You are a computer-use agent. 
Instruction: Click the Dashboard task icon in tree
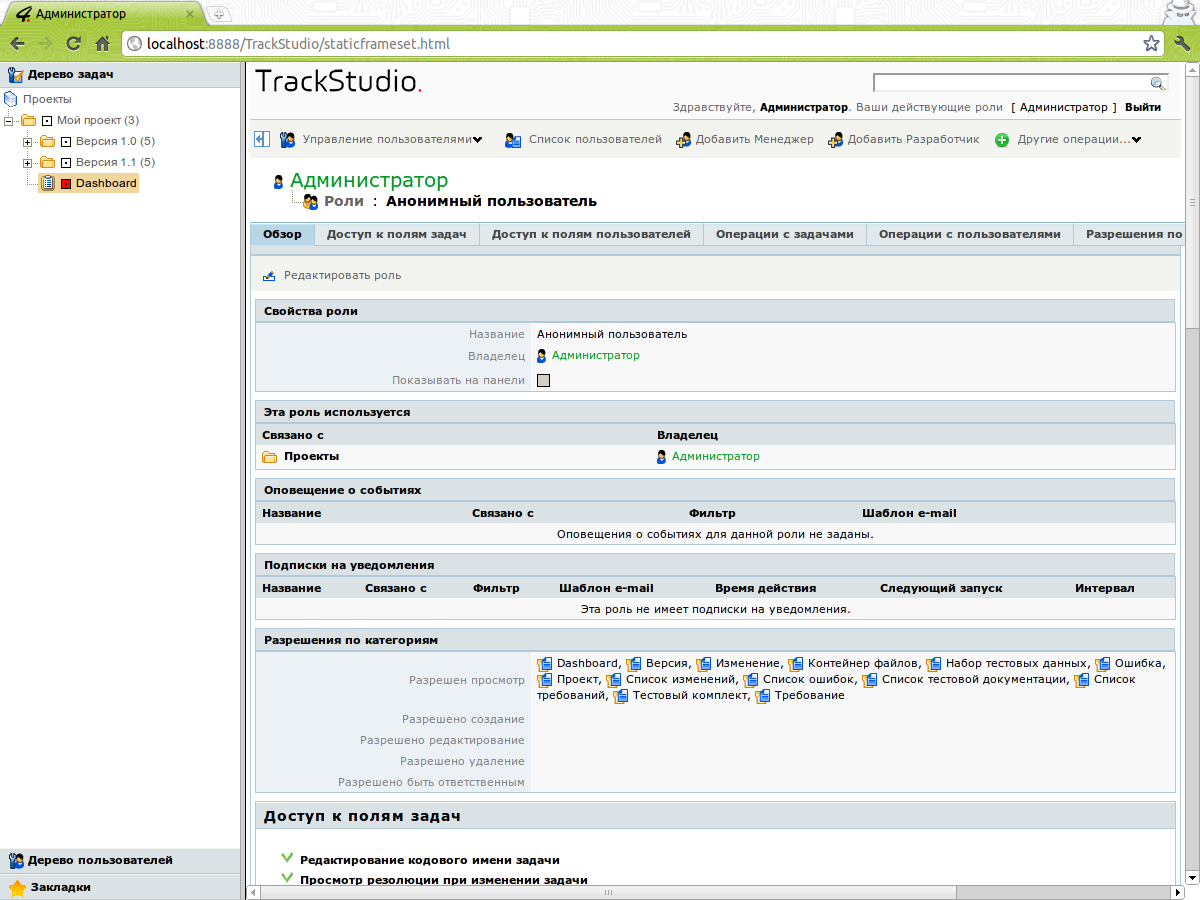47,184
